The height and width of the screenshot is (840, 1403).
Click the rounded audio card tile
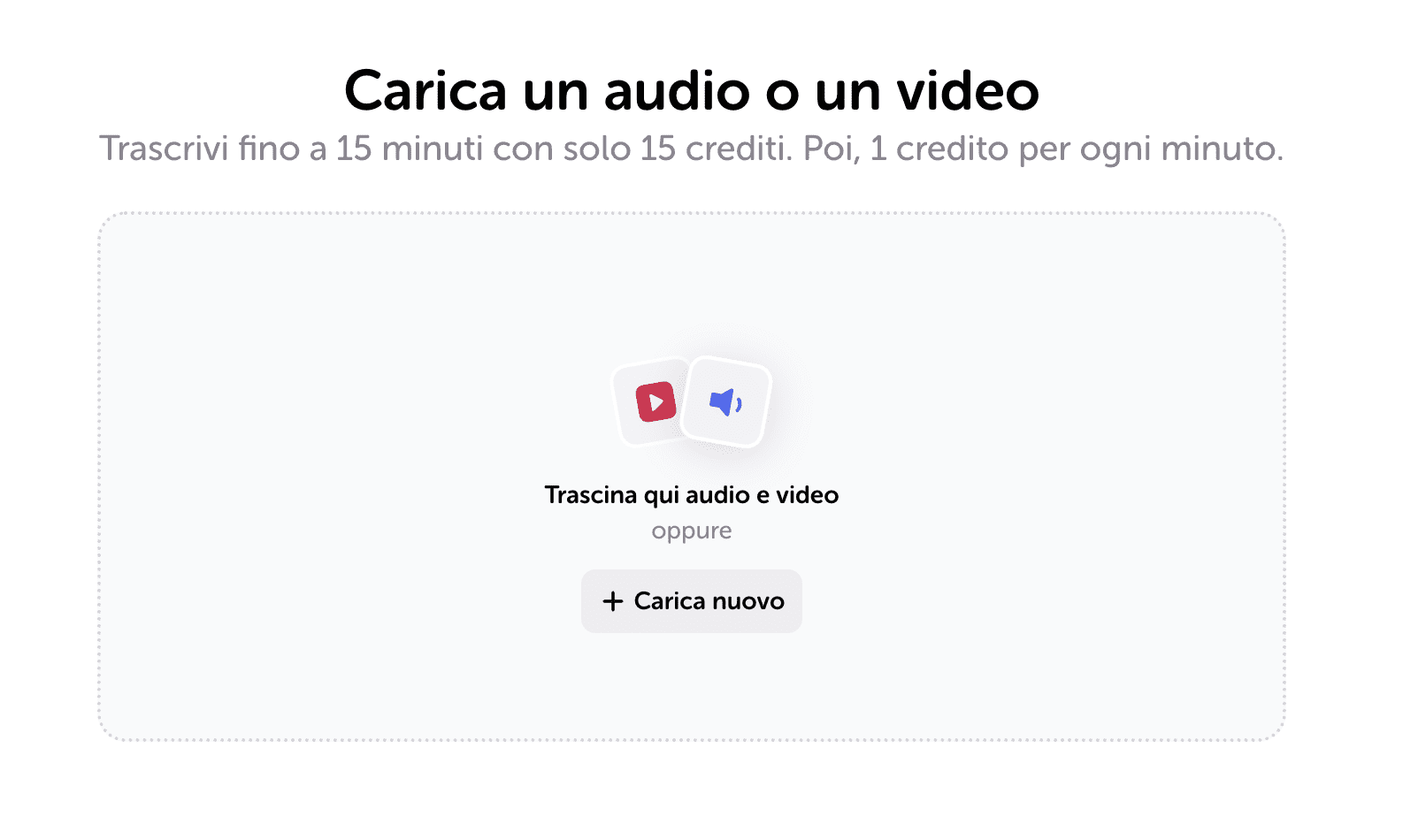point(727,402)
